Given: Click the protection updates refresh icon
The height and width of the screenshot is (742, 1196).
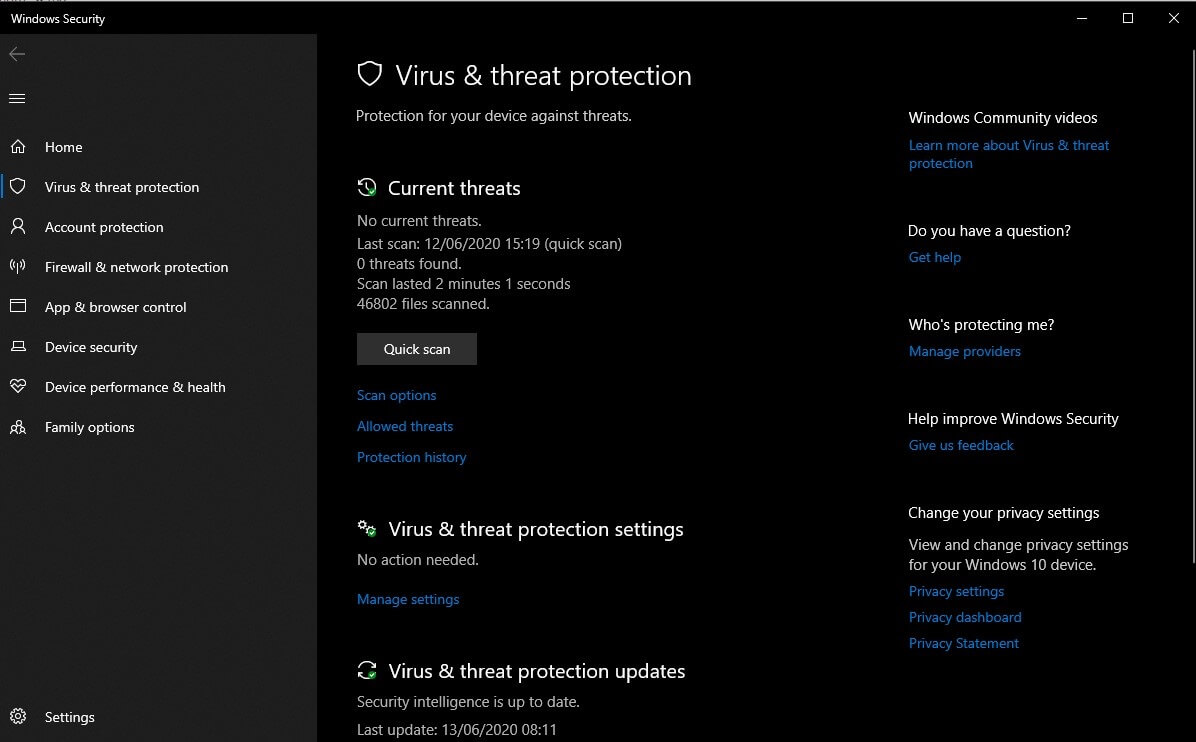Looking at the screenshot, I should [367, 670].
